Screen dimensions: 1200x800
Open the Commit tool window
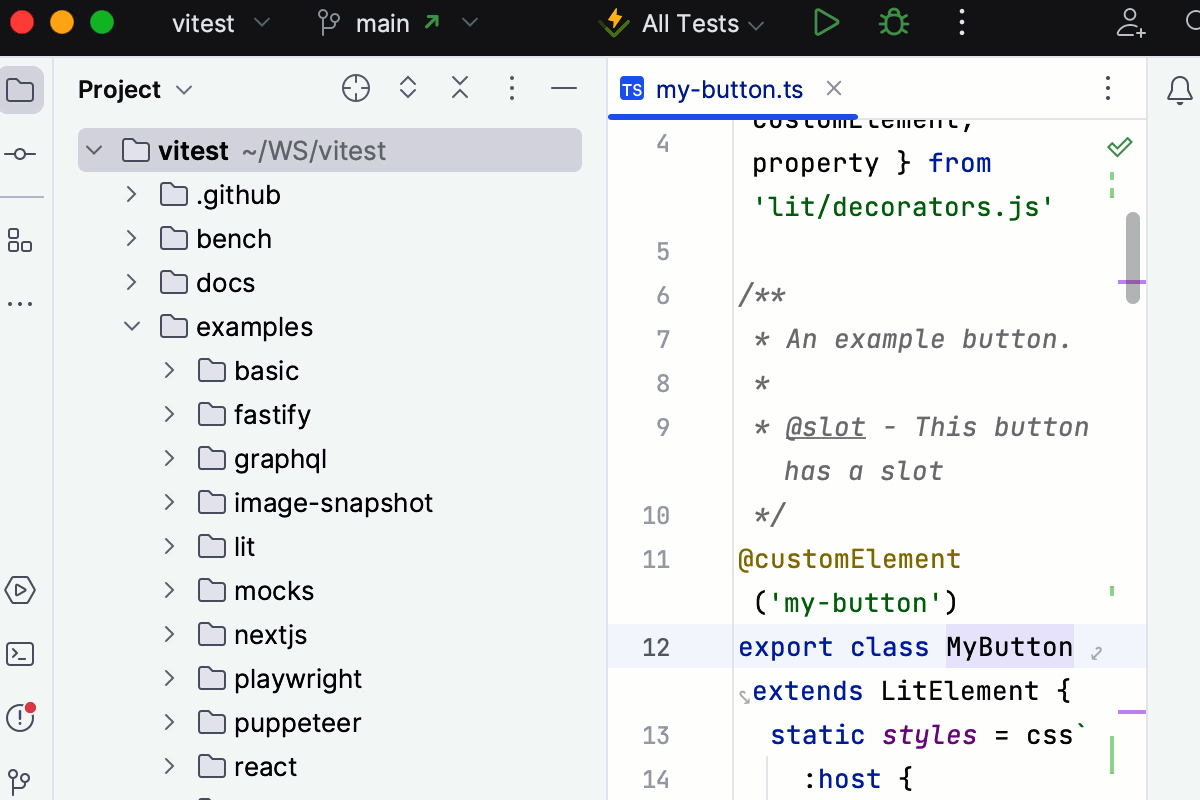pyautogui.click(x=22, y=153)
